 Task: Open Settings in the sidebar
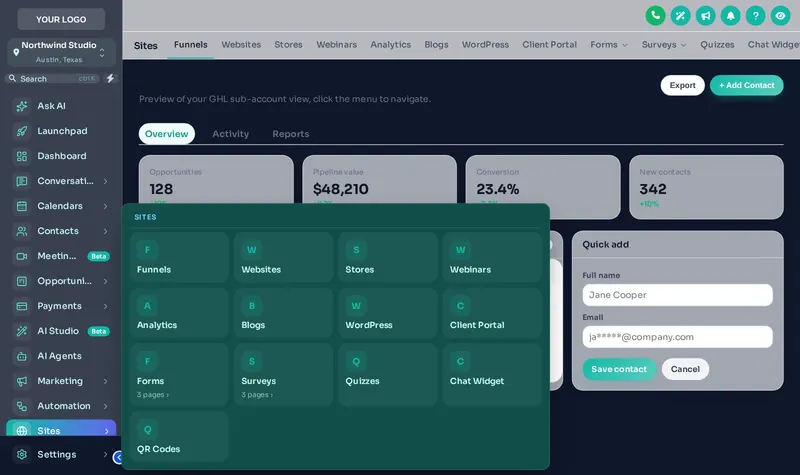point(61,455)
